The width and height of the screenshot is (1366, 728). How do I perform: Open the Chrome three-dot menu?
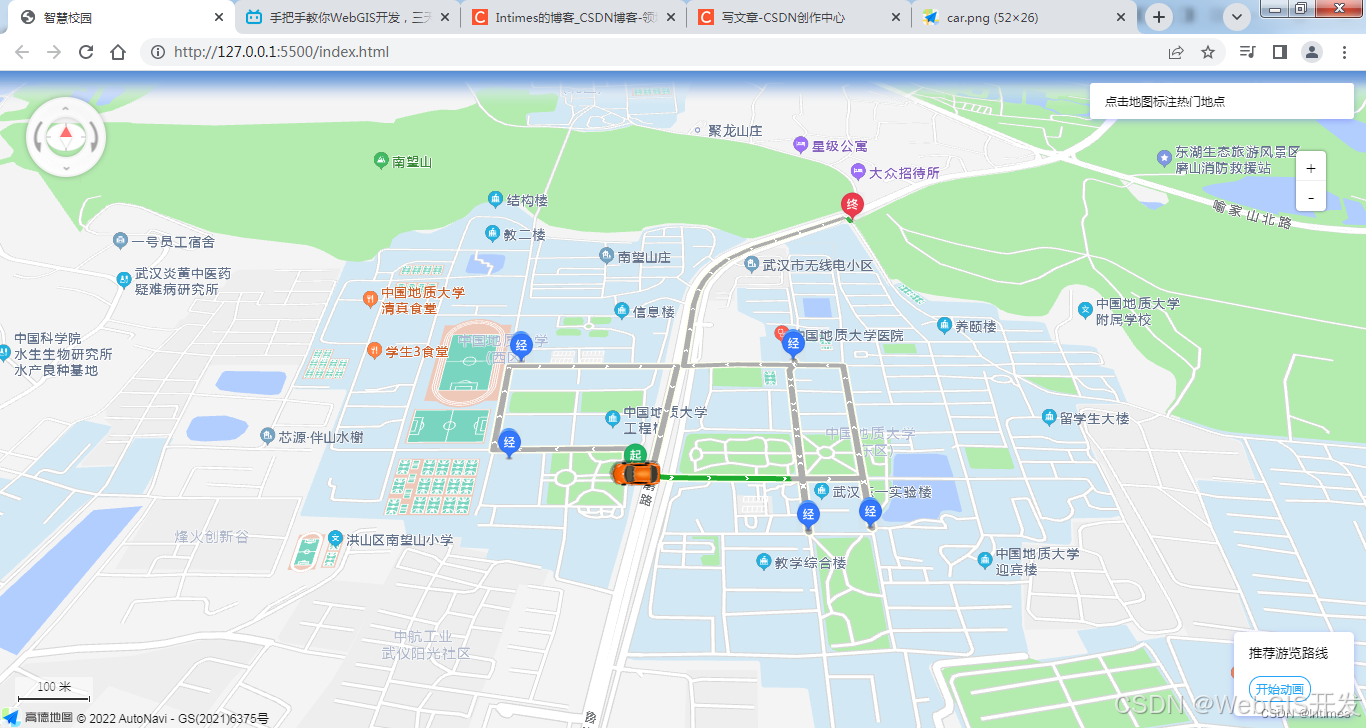tap(1344, 52)
